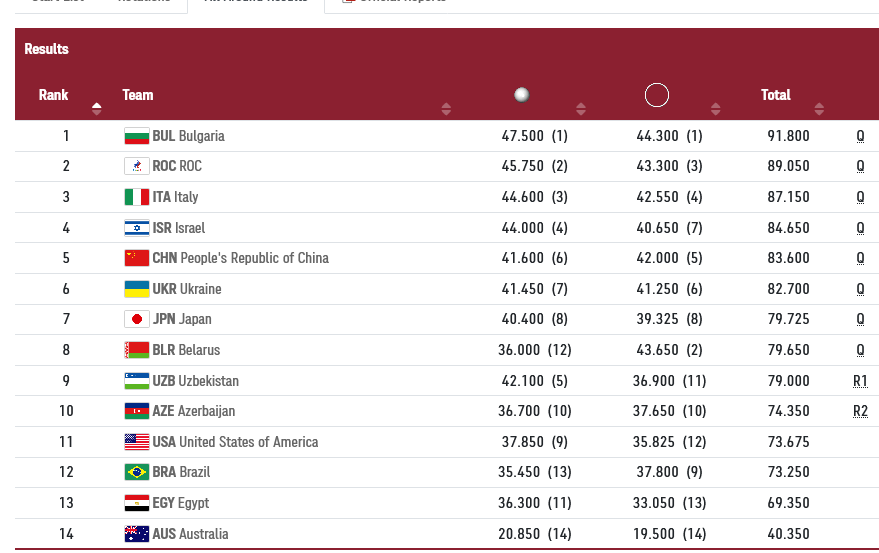Sort by Total using its sort arrows
This screenshot has height=553, width=879.
pyautogui.click(x=819, y=109)
